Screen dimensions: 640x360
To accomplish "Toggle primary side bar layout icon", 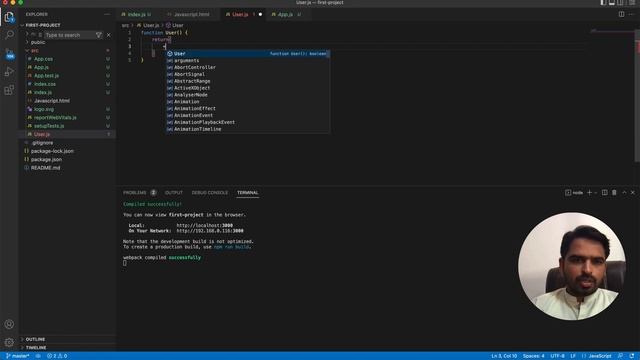I will click(603, 2).
